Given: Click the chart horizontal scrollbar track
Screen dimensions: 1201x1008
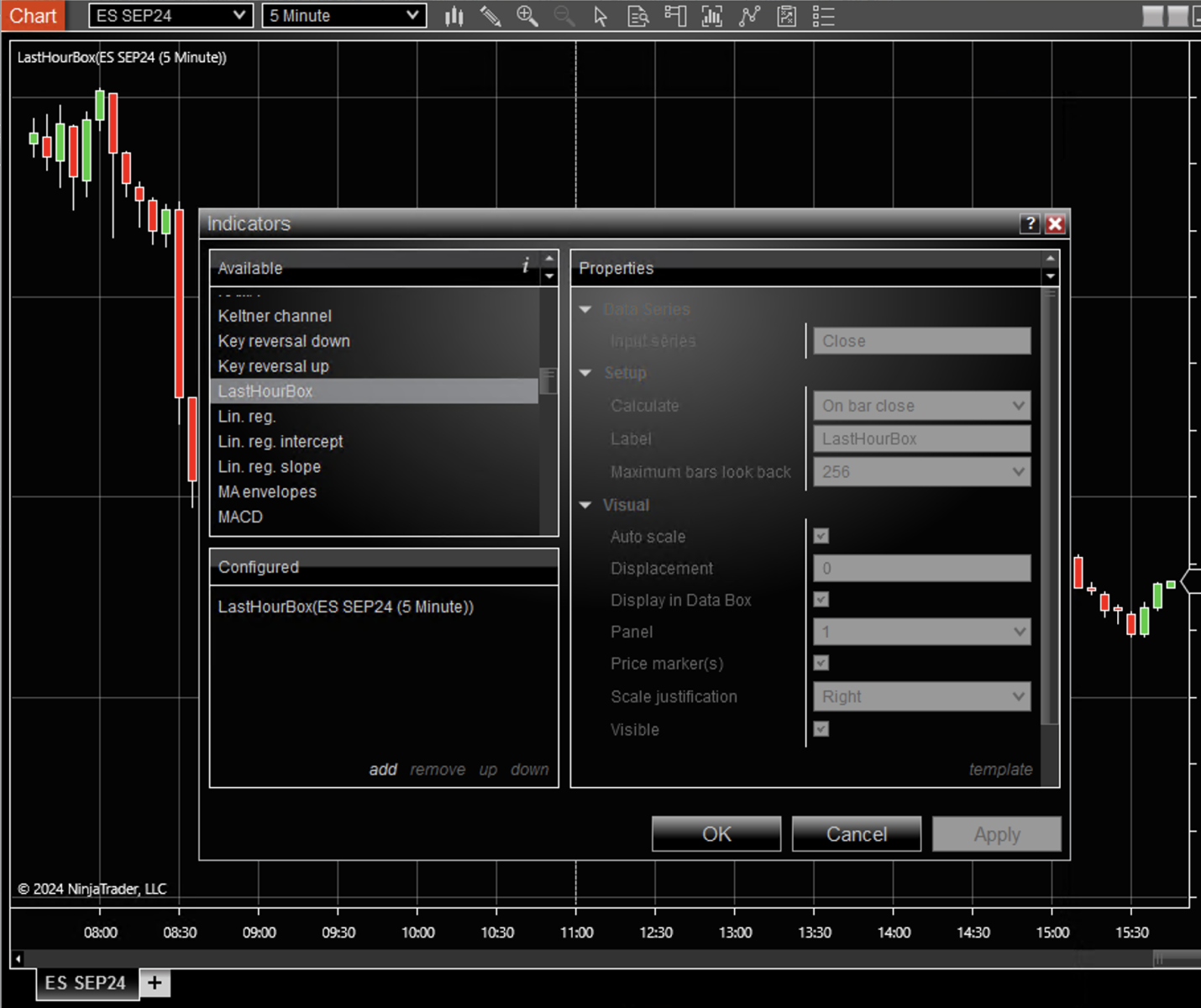Looking at the screenshot, I should (x=588, y=958).
